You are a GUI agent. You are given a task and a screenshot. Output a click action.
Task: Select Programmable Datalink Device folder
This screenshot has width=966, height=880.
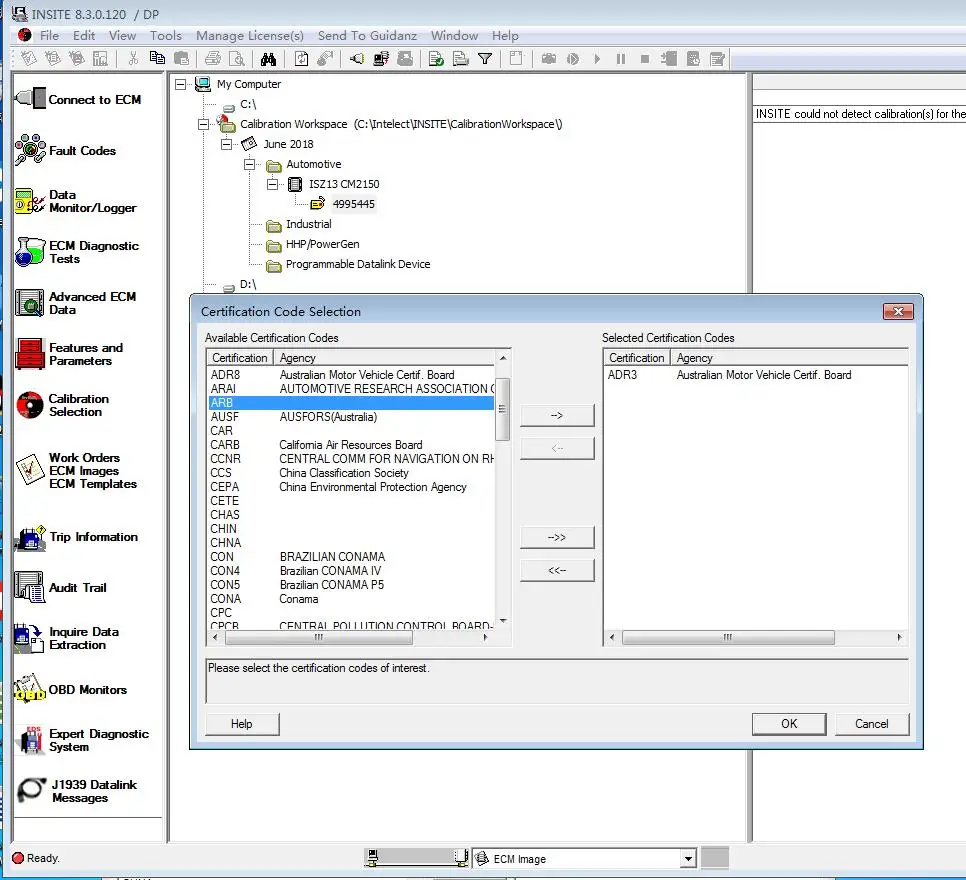coord(358,264)
